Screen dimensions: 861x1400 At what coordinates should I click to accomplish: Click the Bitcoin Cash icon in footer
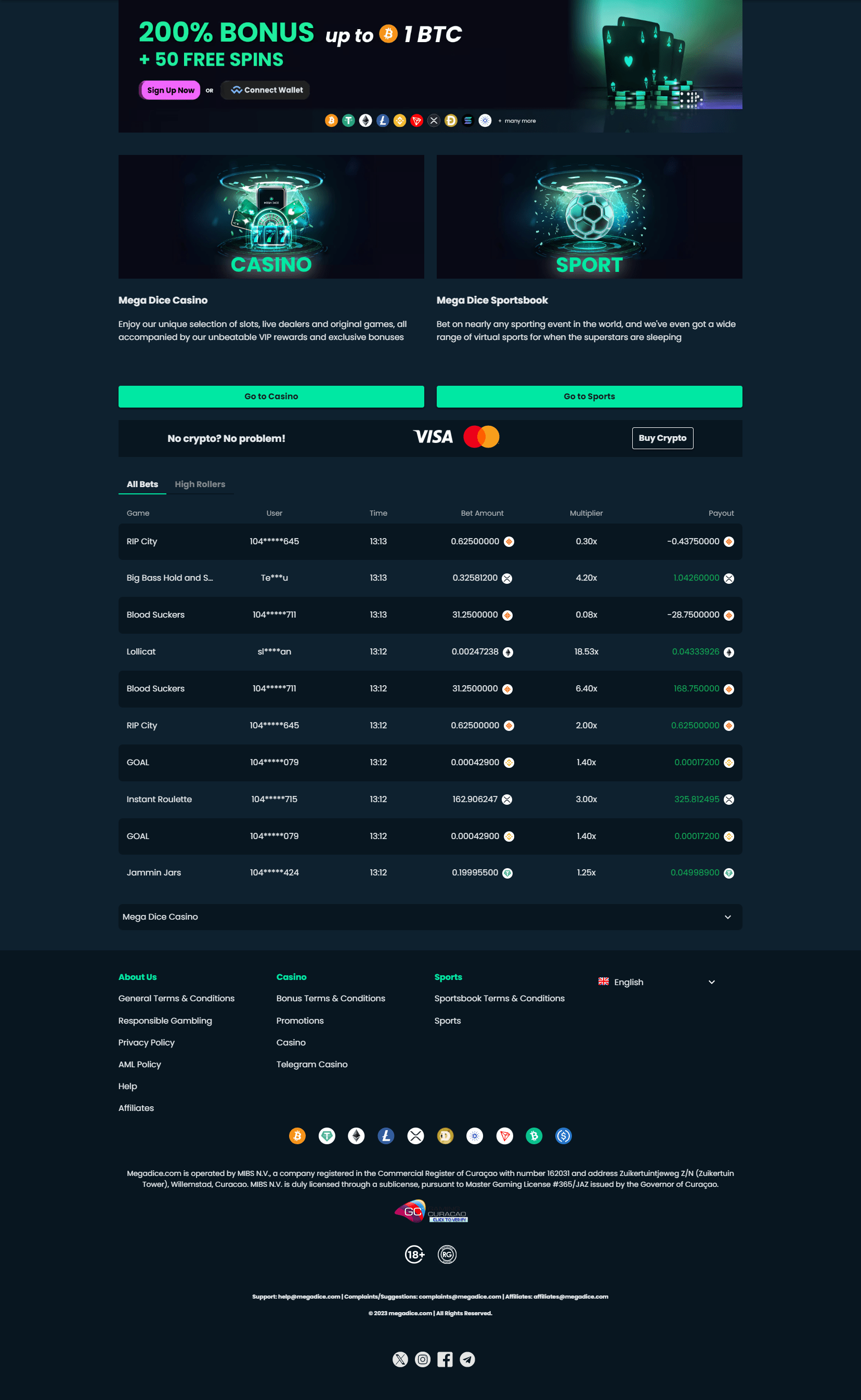pos(534,1136)
